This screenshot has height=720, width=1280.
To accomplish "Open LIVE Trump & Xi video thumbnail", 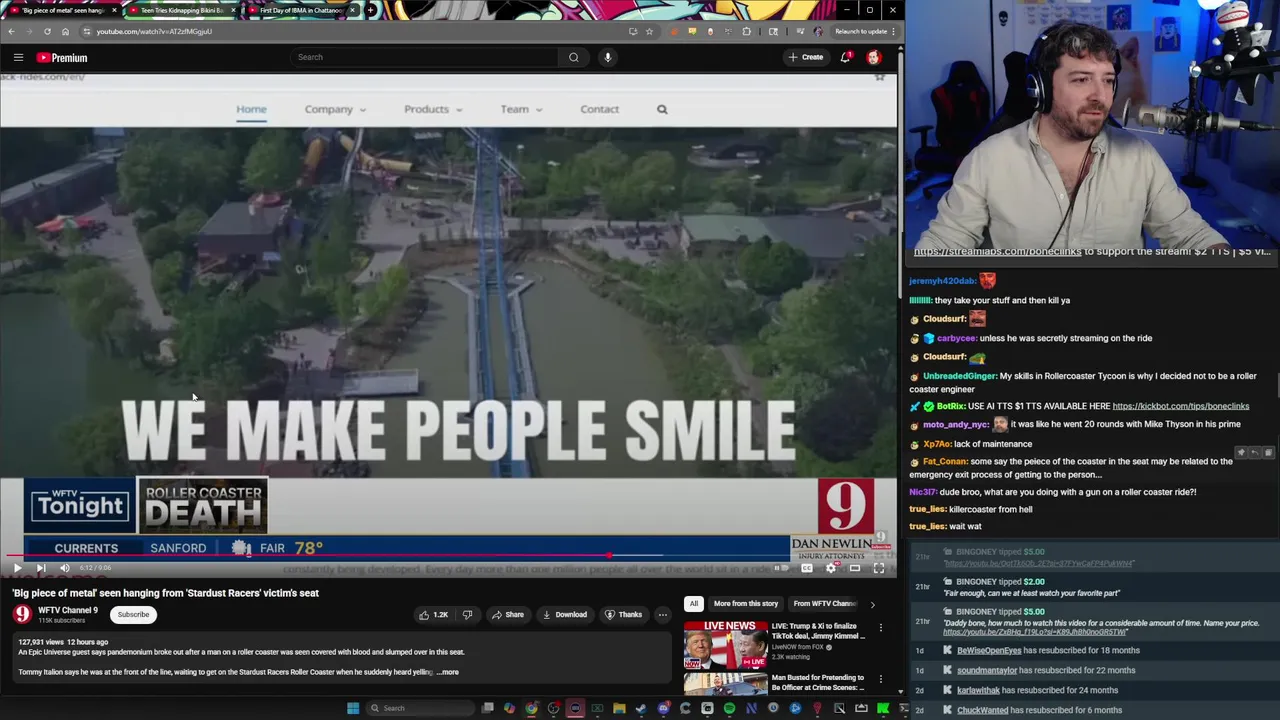I will [725, 645].
